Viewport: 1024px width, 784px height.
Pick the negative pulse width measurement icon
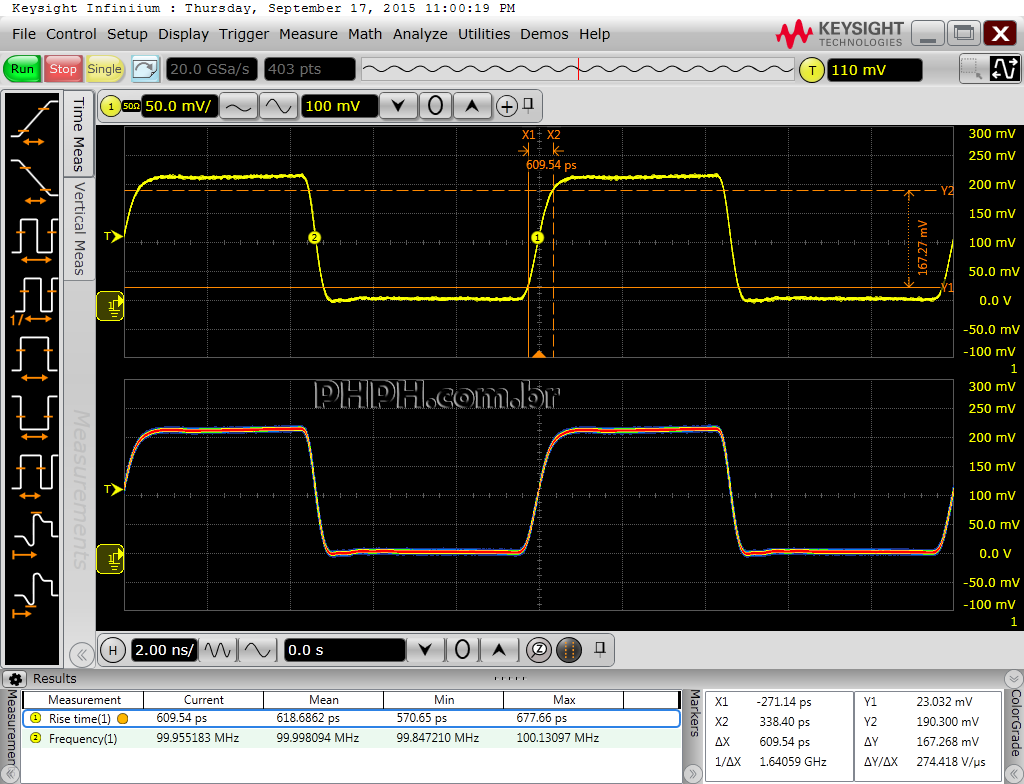[33, 412]
